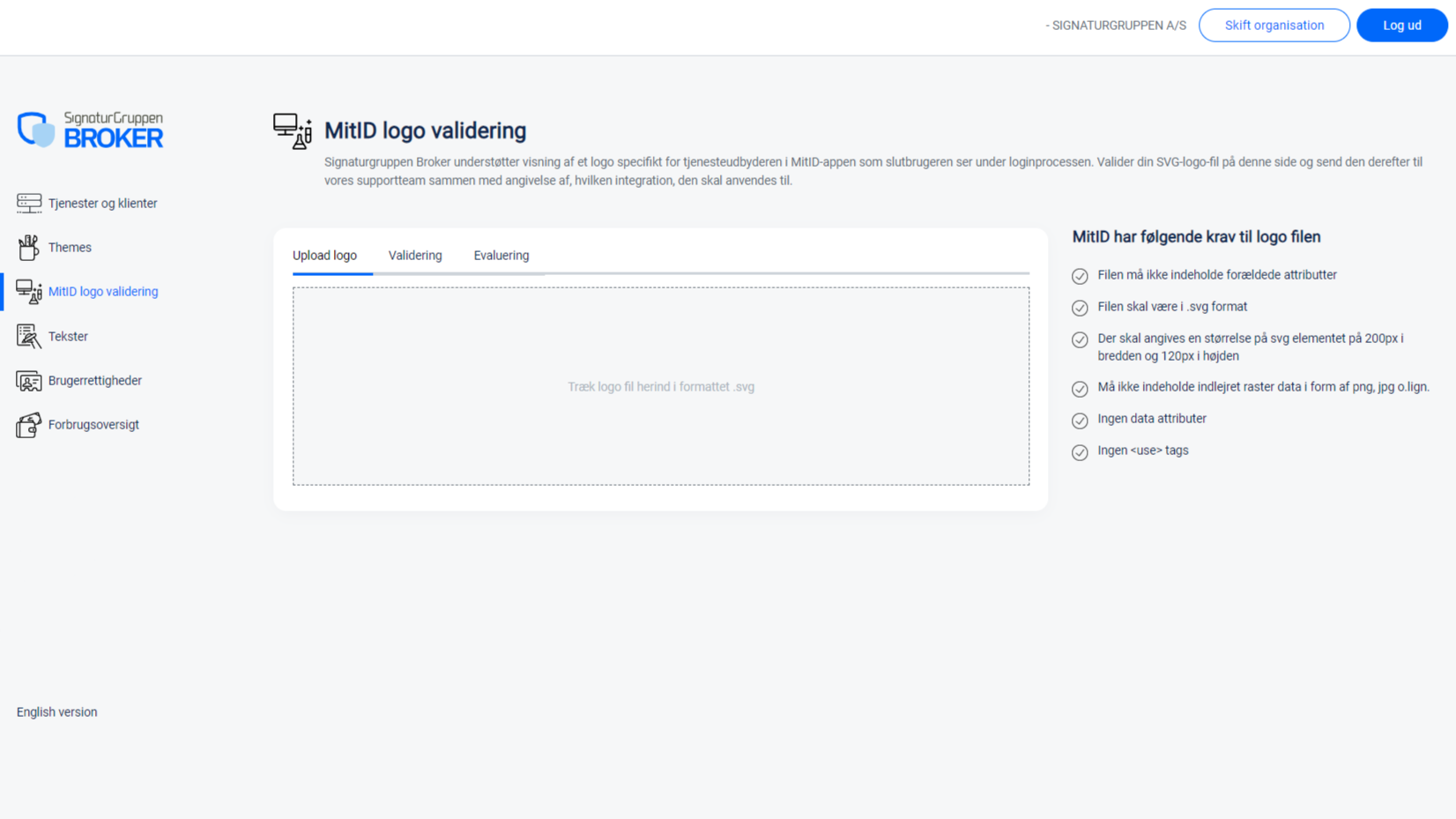
Task: Click text 'Filen må ikke indeholde forældede attributter'
Action: point(1217,275)
